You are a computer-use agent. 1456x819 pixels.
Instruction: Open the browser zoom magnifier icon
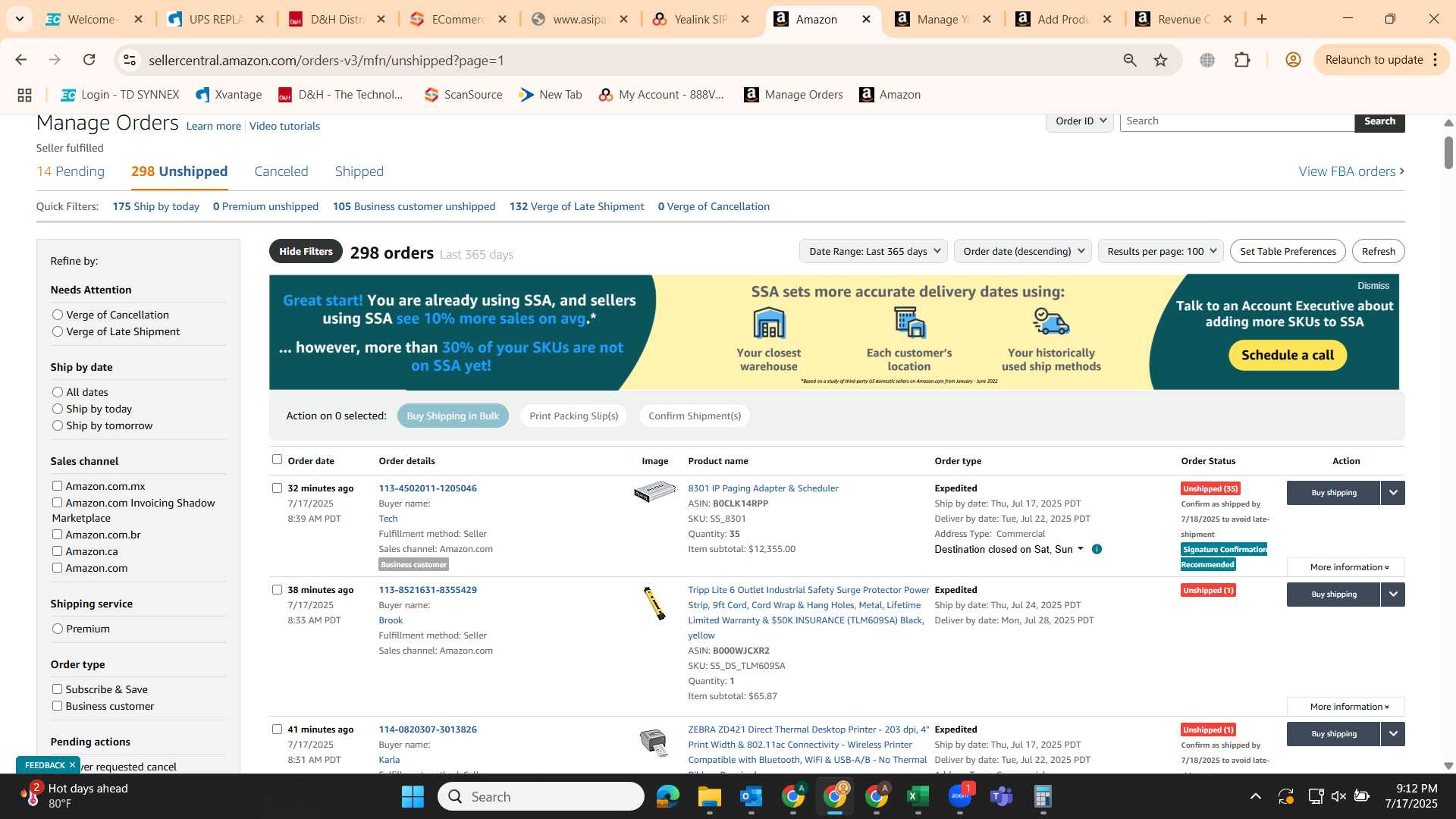coord(1130,60)
